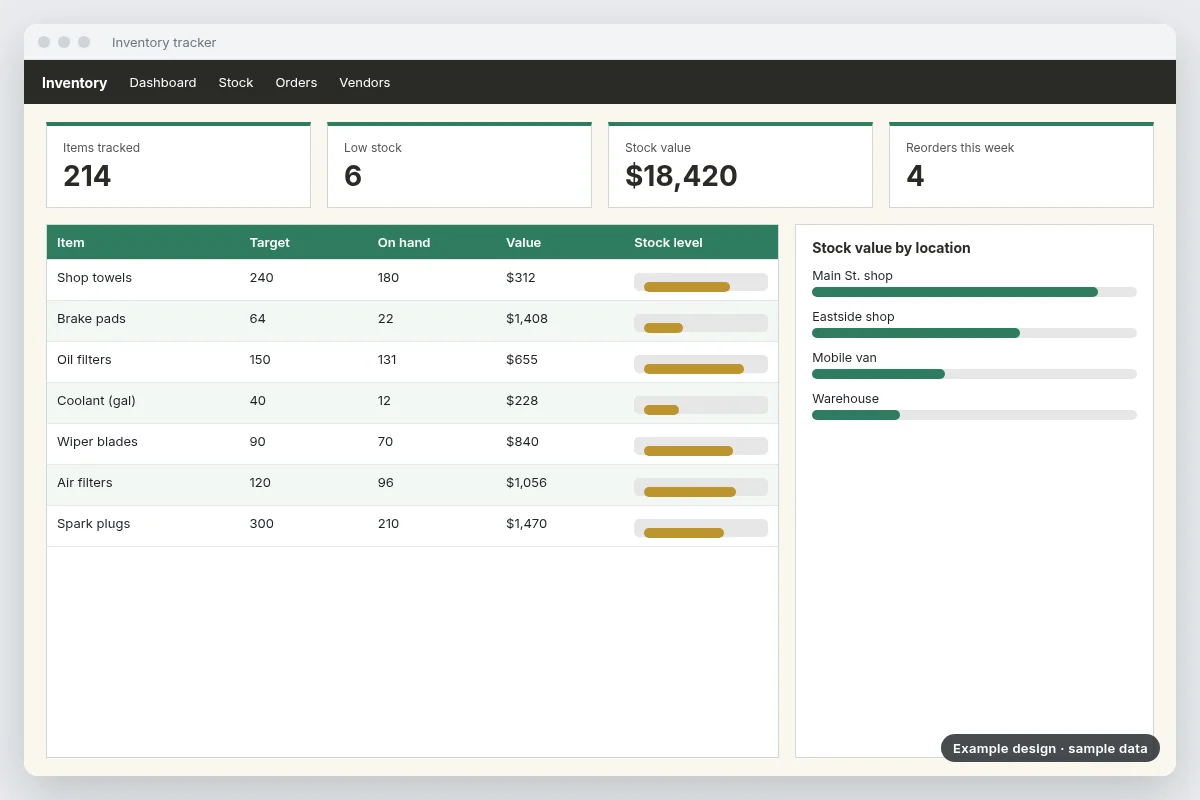
Task: Select the Spark plugs item name
Action: point(93,524)
